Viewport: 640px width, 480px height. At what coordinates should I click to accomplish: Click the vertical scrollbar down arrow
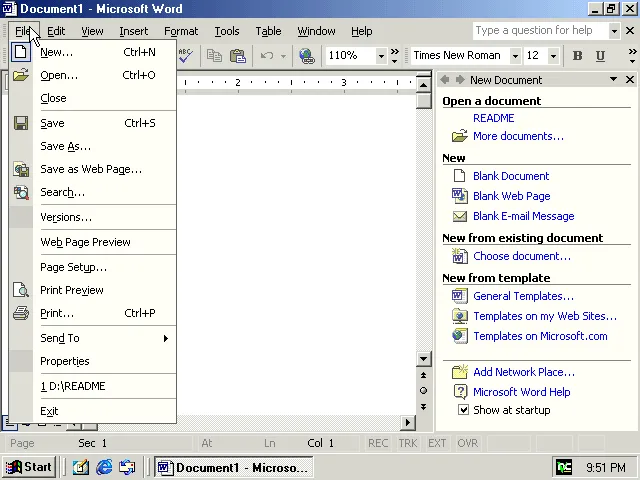pos(424,359)
